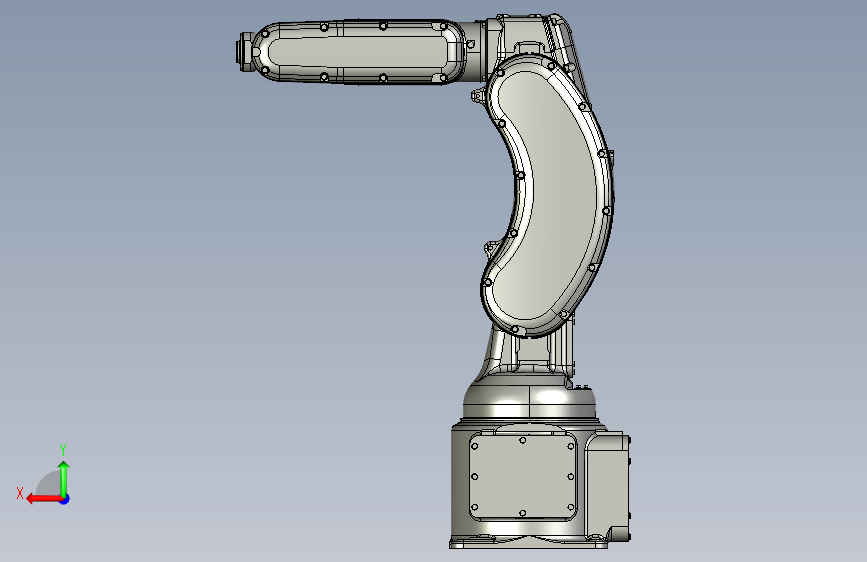Viewport: 867px width, 562px height.
Task: Click the red X axis arrow of the triad
Action: [44, 499]
